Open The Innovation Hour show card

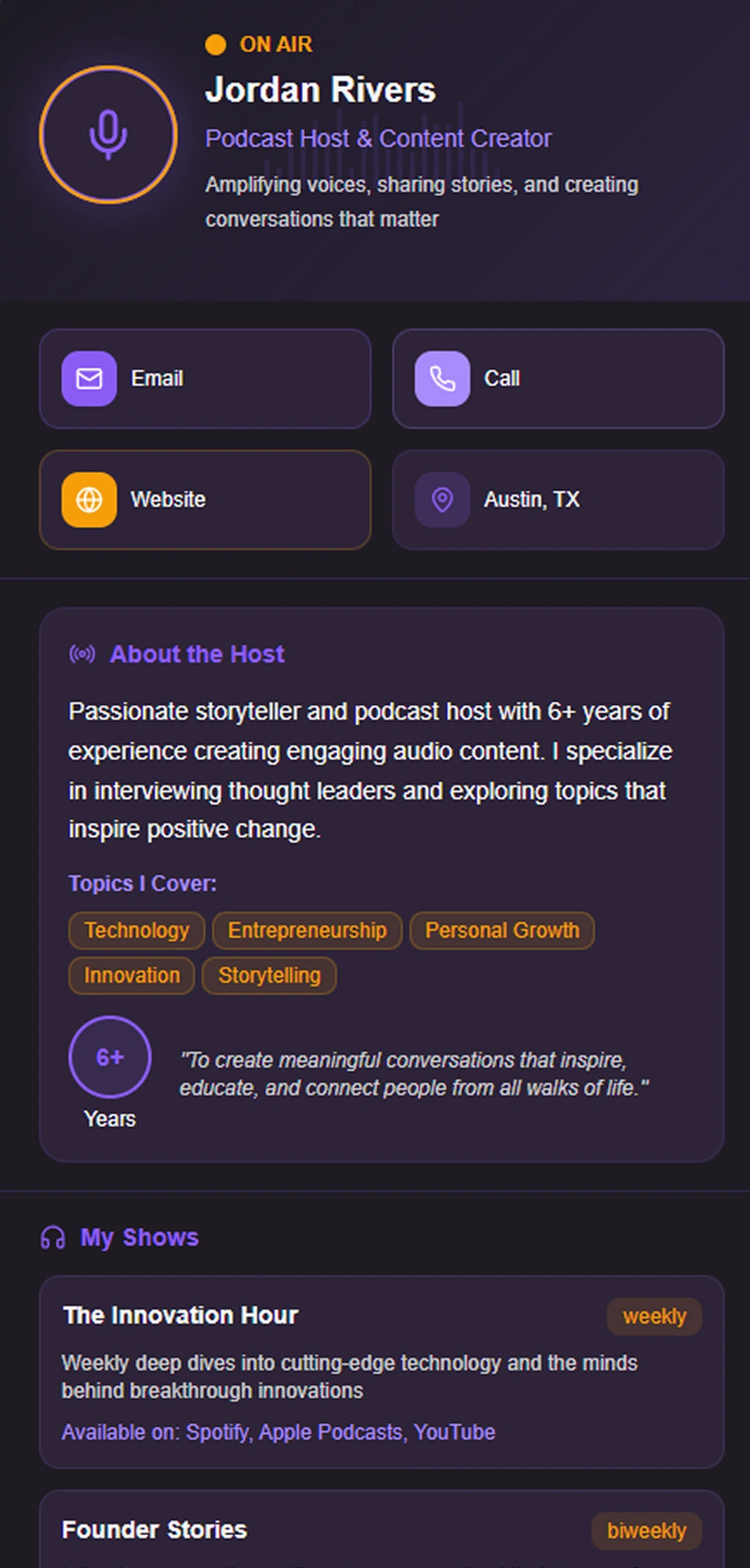pos(381,1372)
